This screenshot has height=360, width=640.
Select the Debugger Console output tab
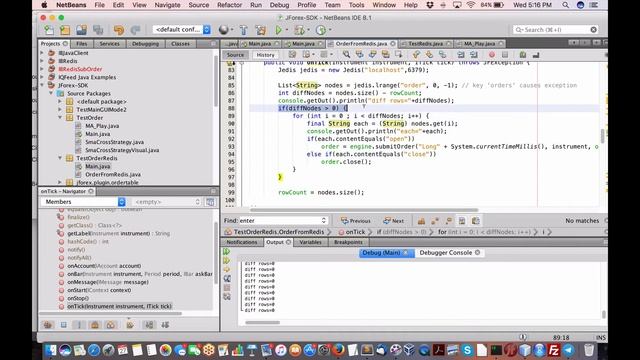449,253
